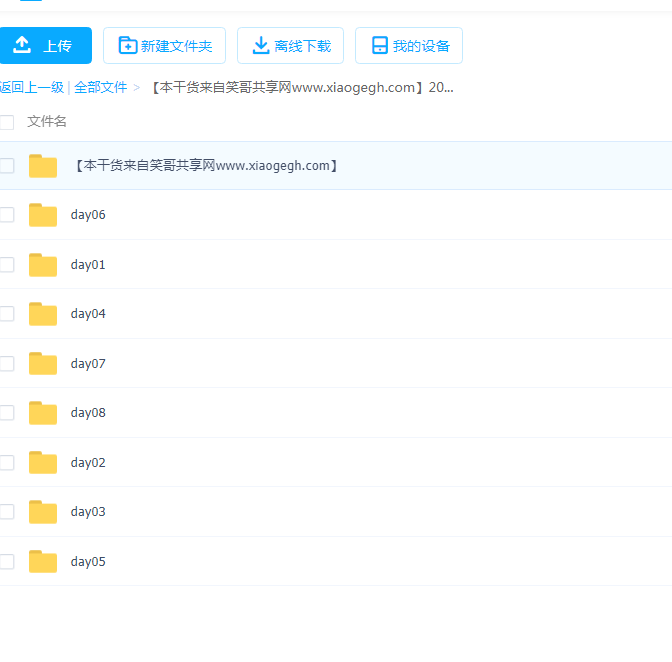Mark the day05 row checkbox
Image resolution: width=672 pixels, height=662 pixels.
[6, 562]
